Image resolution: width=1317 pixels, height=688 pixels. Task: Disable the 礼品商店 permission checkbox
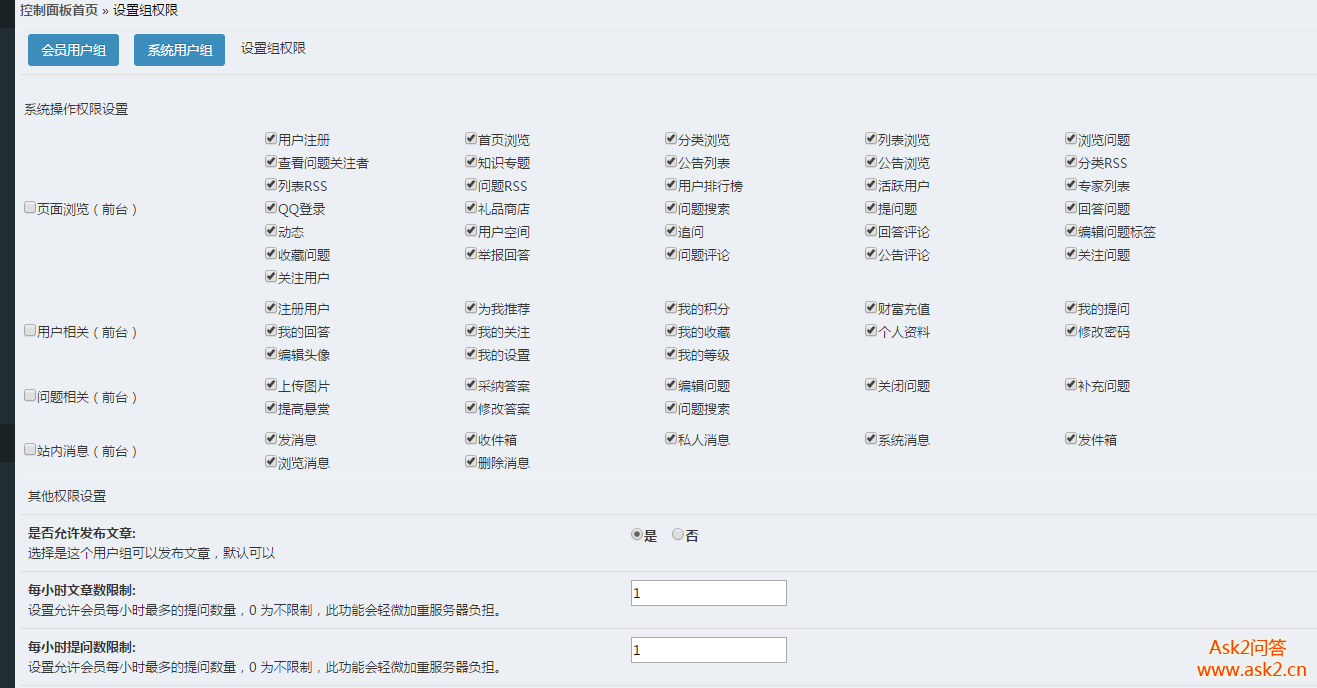(471, 208)
